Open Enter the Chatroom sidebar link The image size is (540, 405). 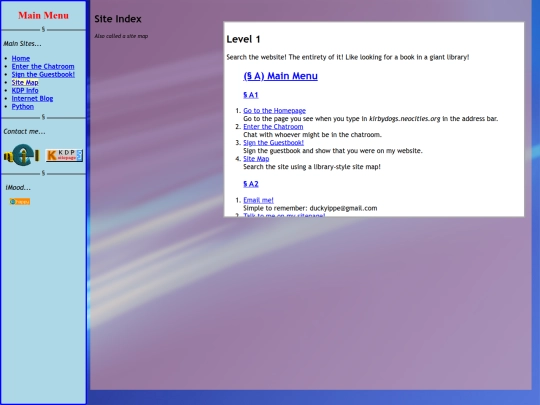pos(43,66)
